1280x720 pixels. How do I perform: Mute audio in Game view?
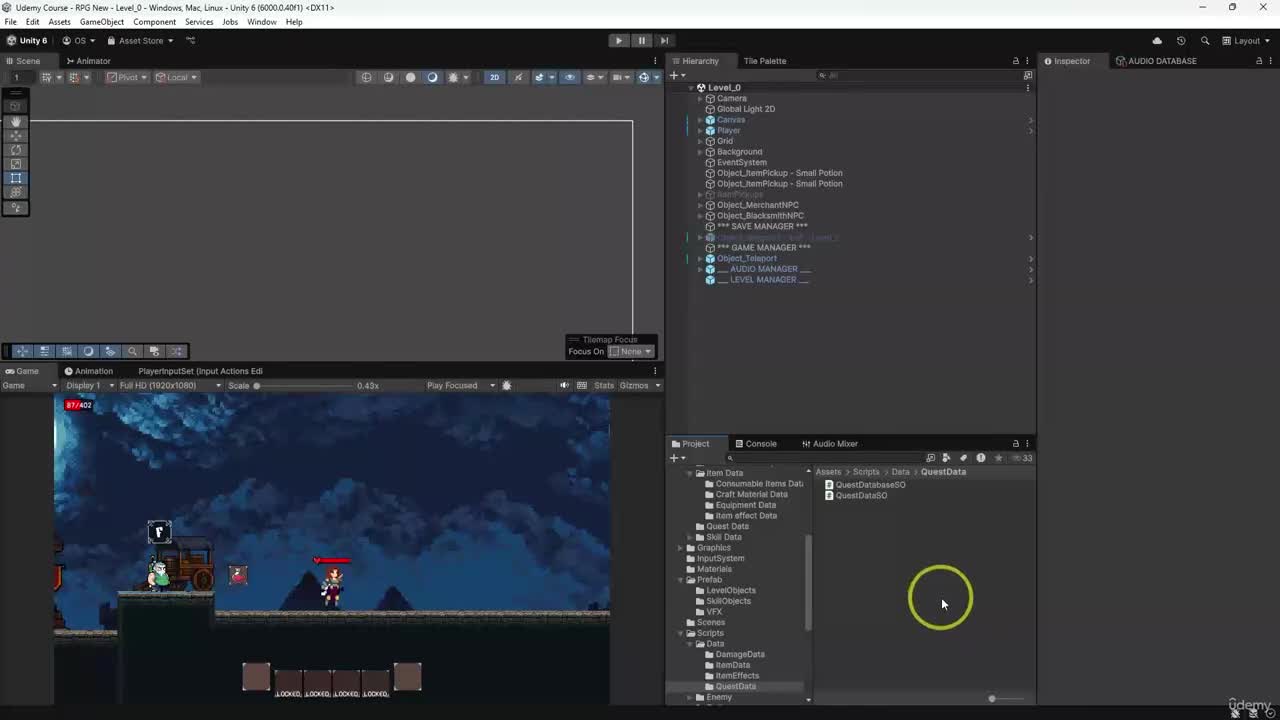[564, 386]
